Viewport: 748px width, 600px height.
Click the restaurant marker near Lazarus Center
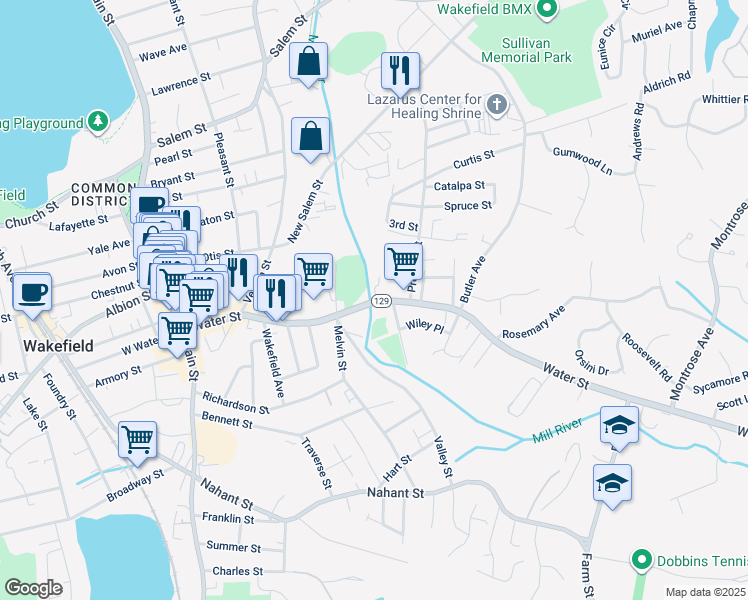[400, 70]
